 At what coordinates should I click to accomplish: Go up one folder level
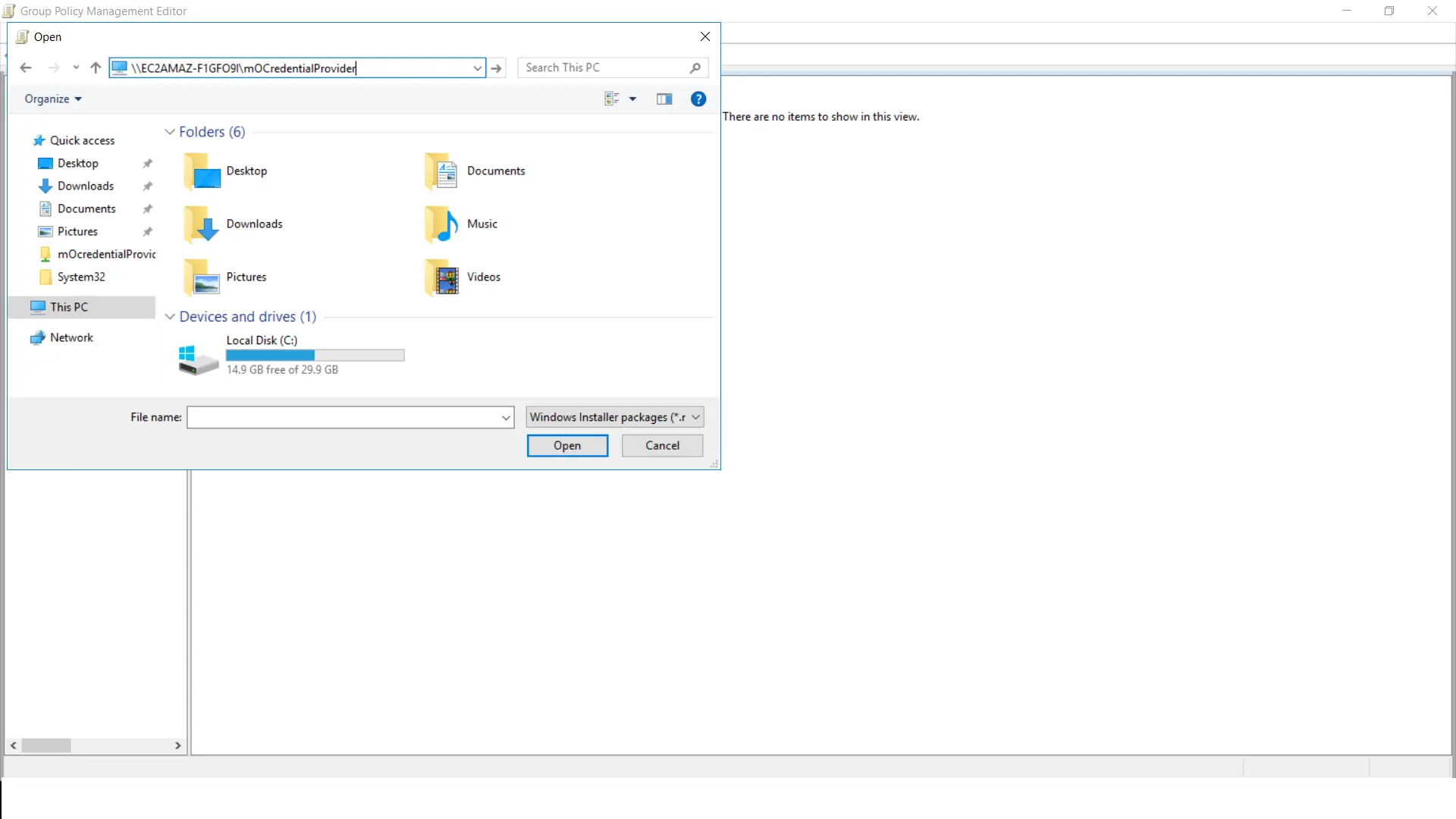pyautogui.click(x=96, y=68)
